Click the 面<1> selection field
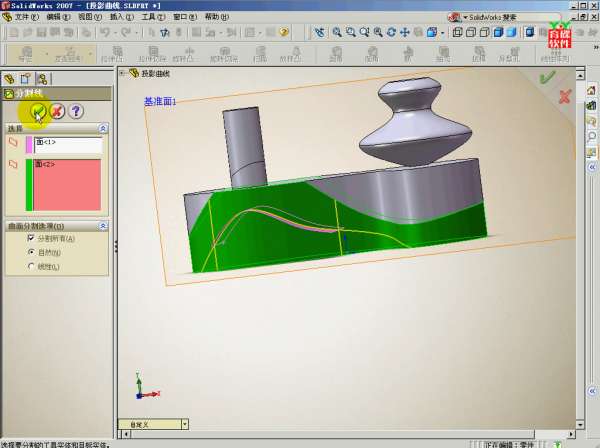Image resolution: width=600 pixels, height=448 pixels. click(x=67, y=145)
